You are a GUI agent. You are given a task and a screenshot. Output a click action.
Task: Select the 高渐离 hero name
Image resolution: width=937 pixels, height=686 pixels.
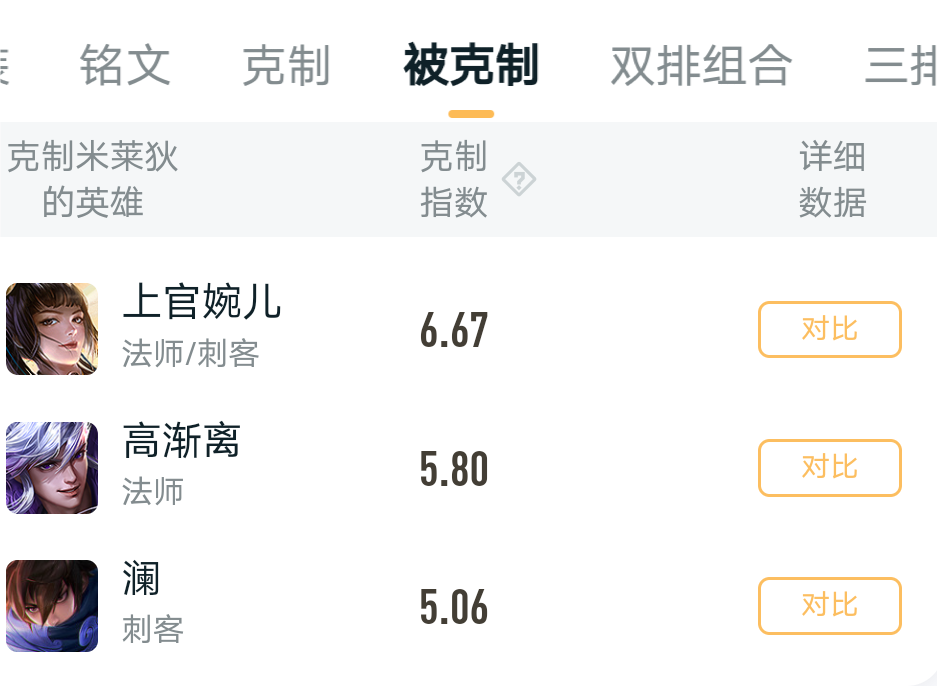pos(182,440)
